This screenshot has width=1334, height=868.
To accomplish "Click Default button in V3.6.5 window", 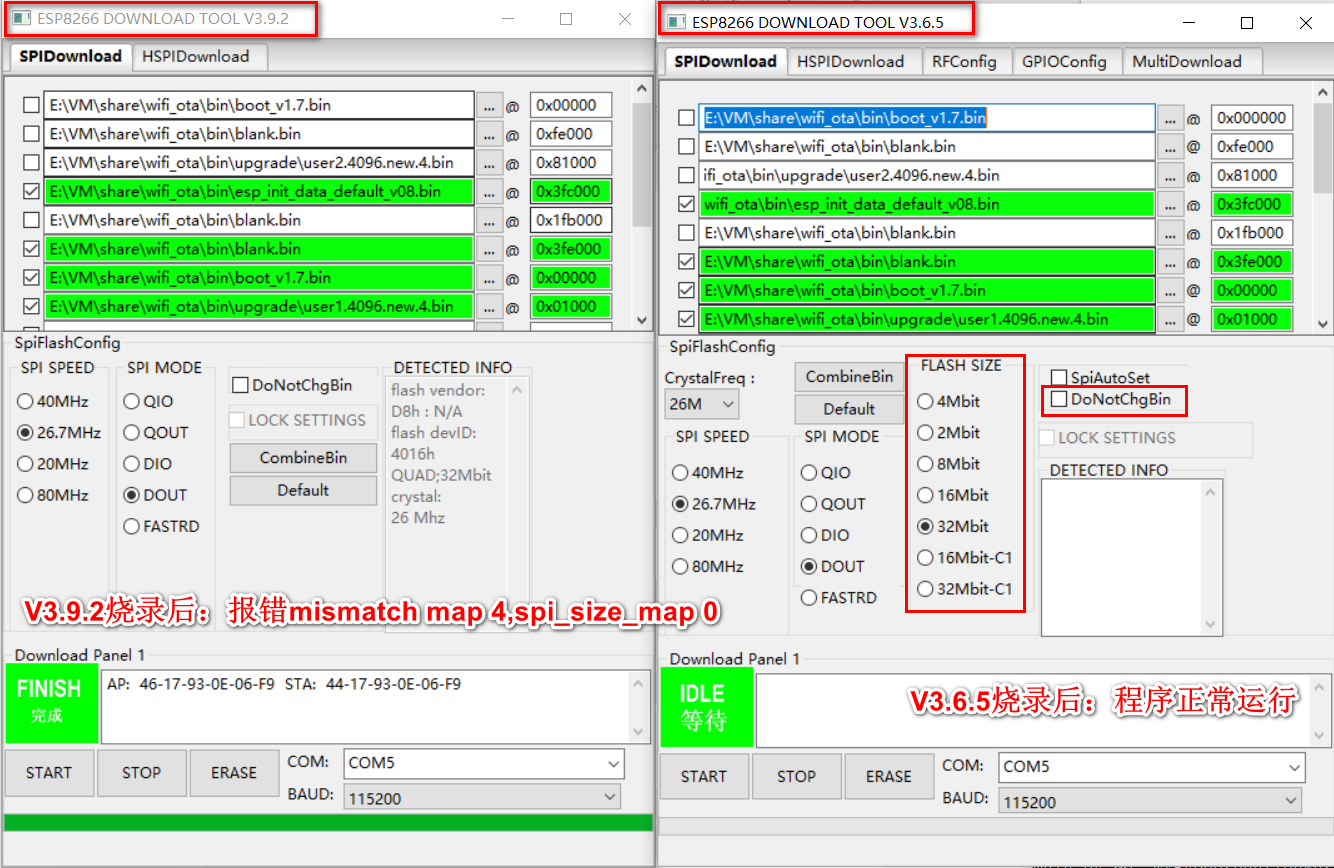I will [x=850, y=409].
